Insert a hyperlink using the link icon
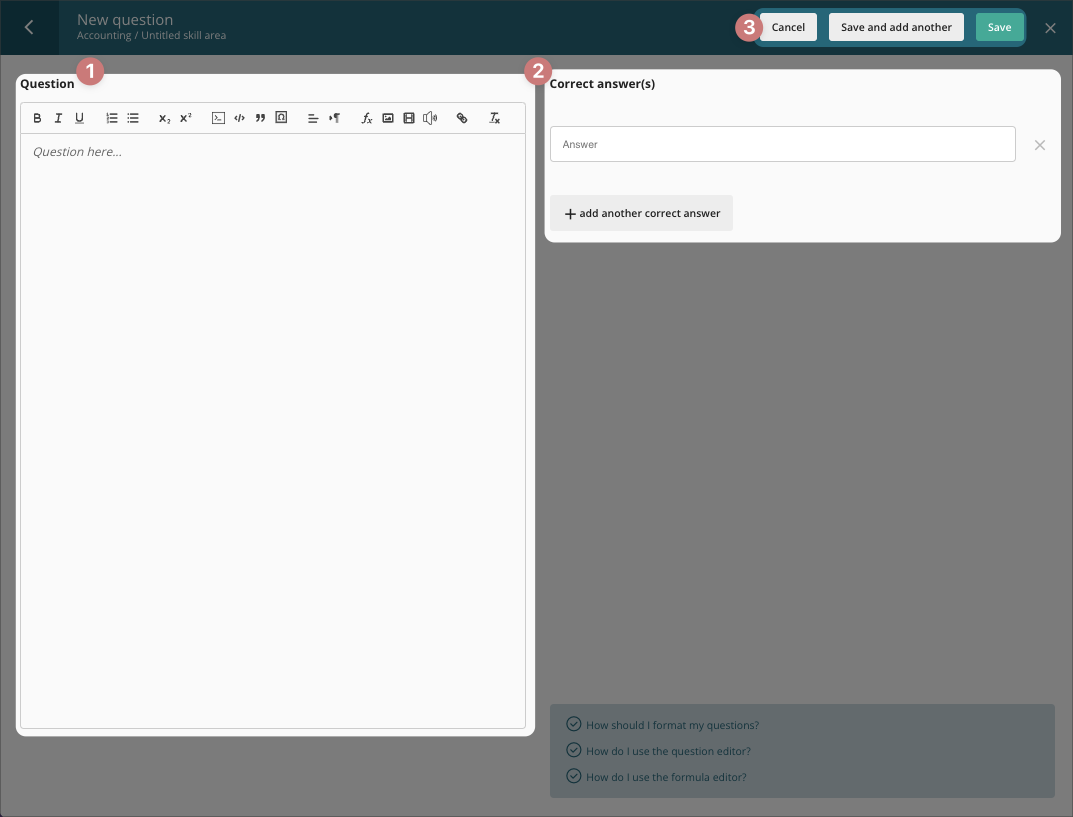Viewport: 1073px width, 817px height. point(462,118)
